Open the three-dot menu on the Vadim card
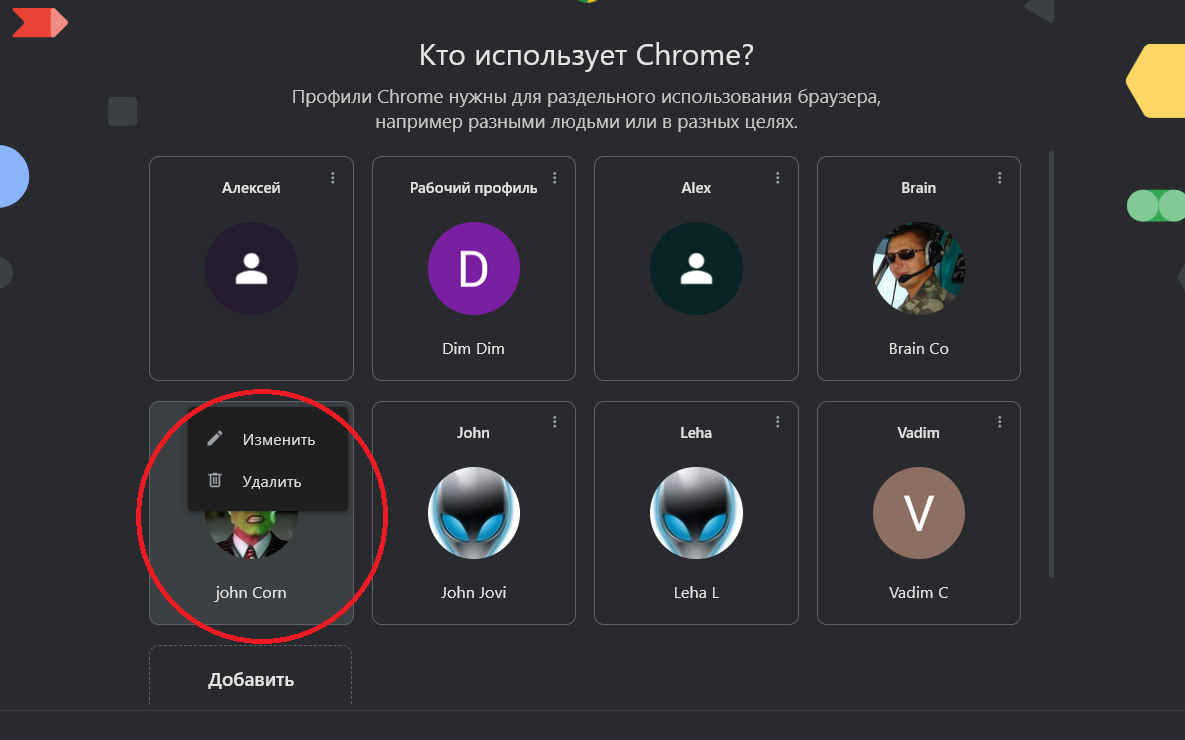The width and height of the screenshot is (1185, 740). point(1000,422)
